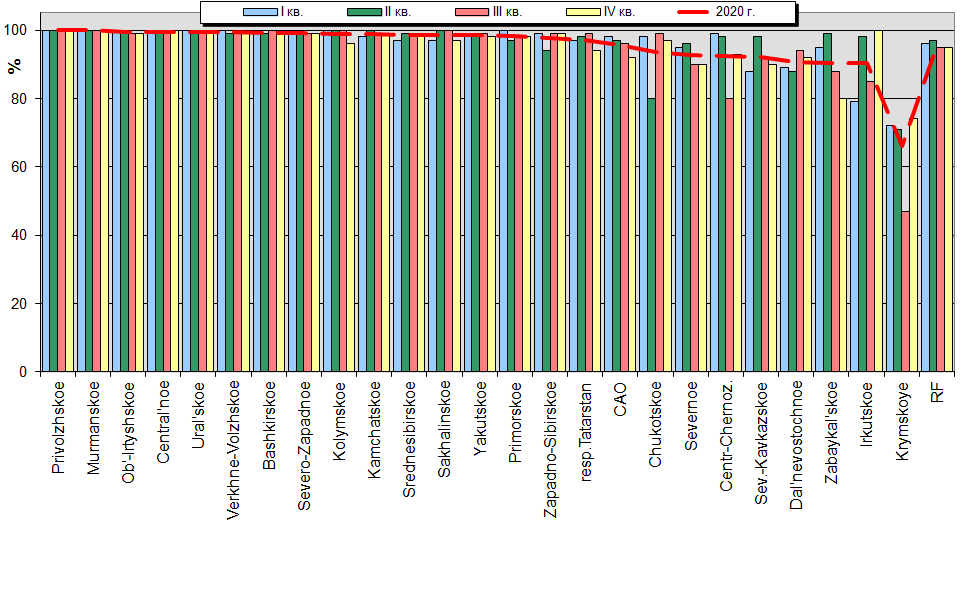Select the 'Dal'nevostochnoe' category label
This screenshot has width=969, height=592.
click(797, 446)
